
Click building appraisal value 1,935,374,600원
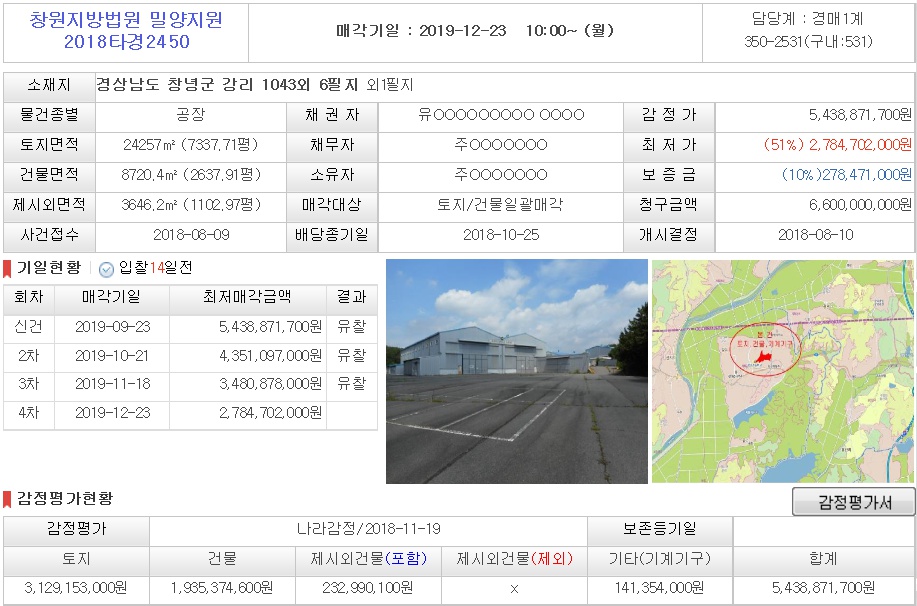pos(222,588)
